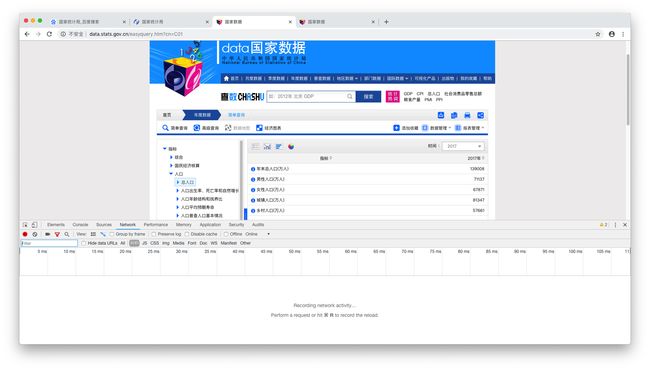Click the browser back arrow
Screen dimensions: 650x370
tap(27, 34)
